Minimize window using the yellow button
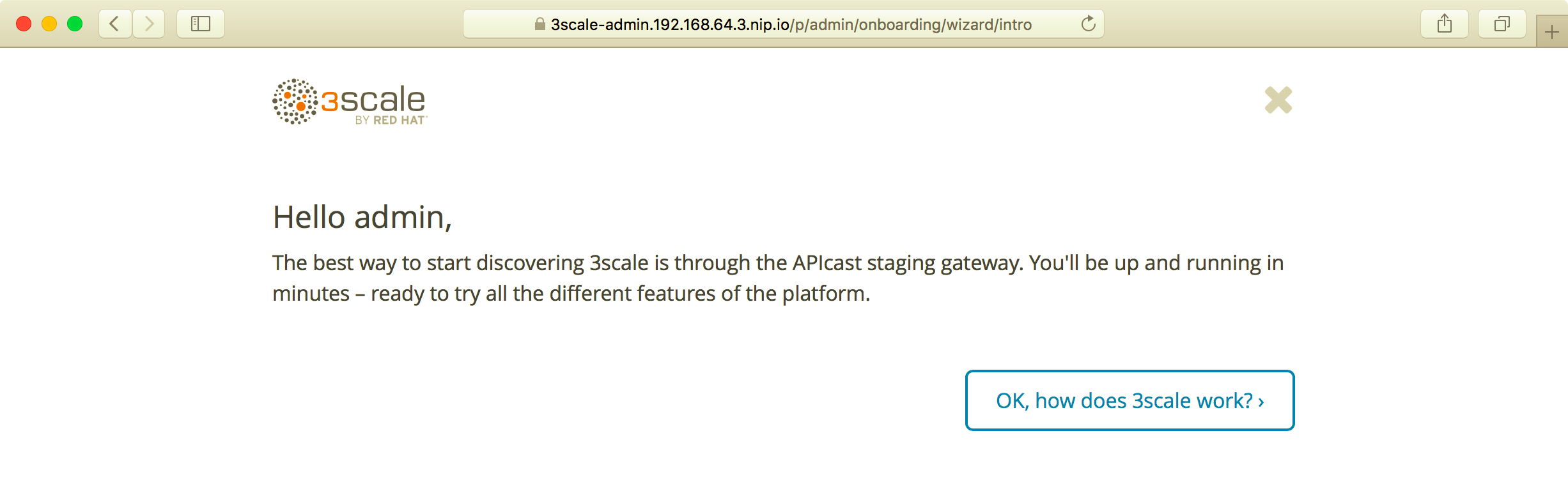 (x=49, y=24)
